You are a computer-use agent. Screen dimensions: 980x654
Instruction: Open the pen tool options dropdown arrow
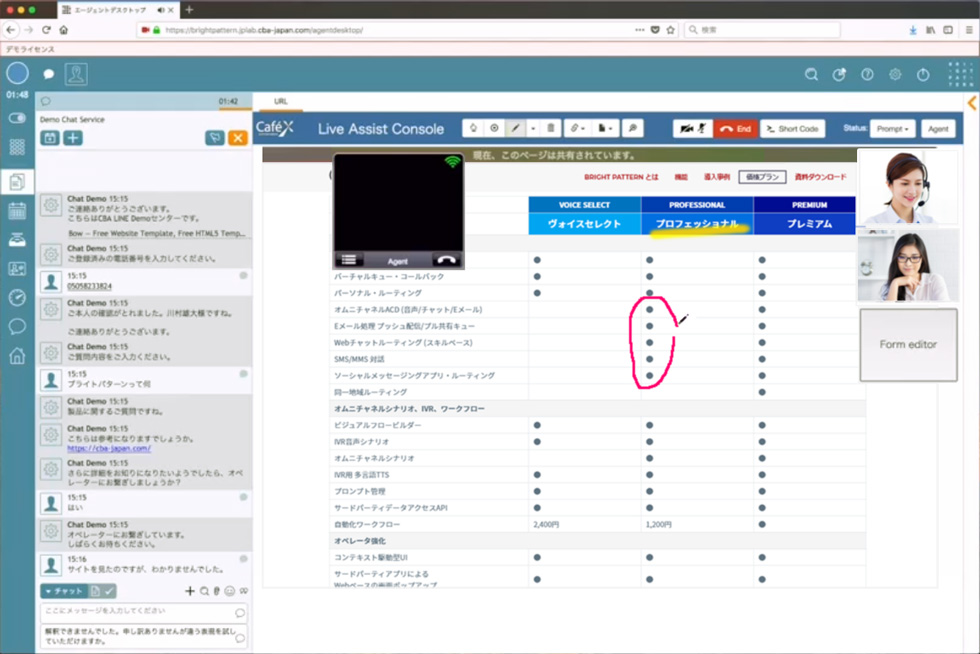[533, 129]
